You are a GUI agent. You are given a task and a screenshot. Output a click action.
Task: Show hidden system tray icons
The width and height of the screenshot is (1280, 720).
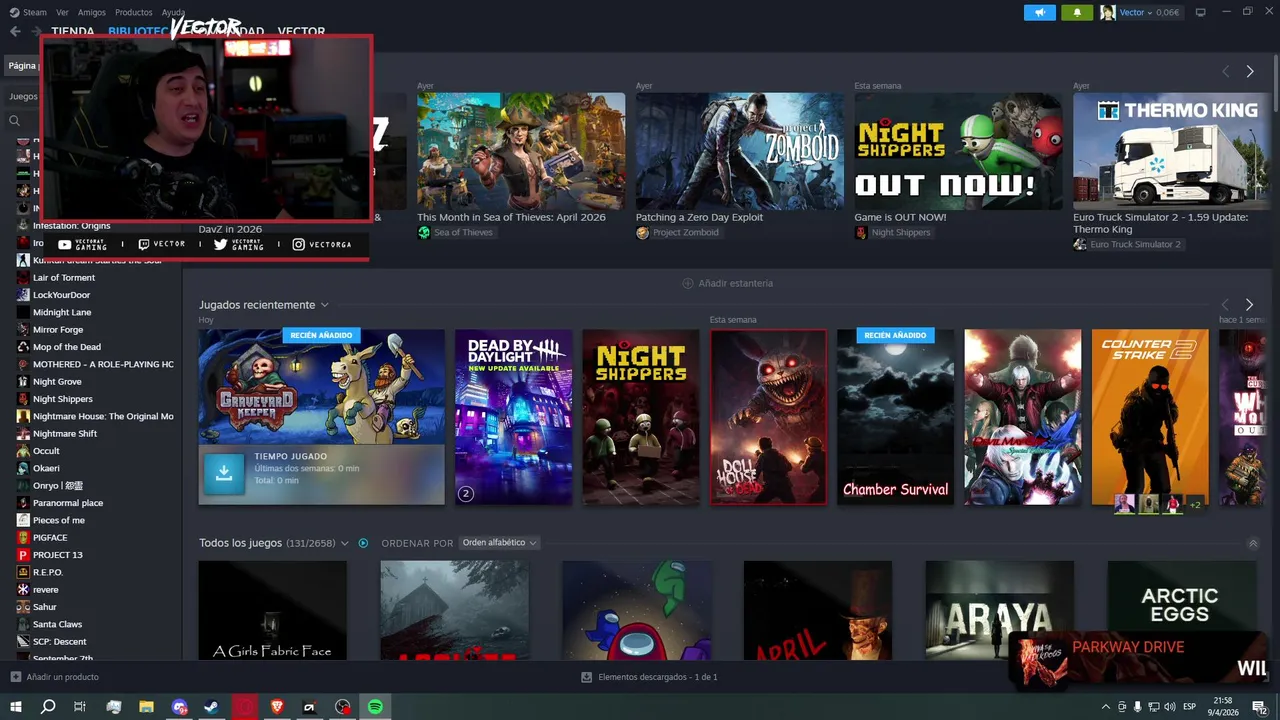(x=1105, y=707)
